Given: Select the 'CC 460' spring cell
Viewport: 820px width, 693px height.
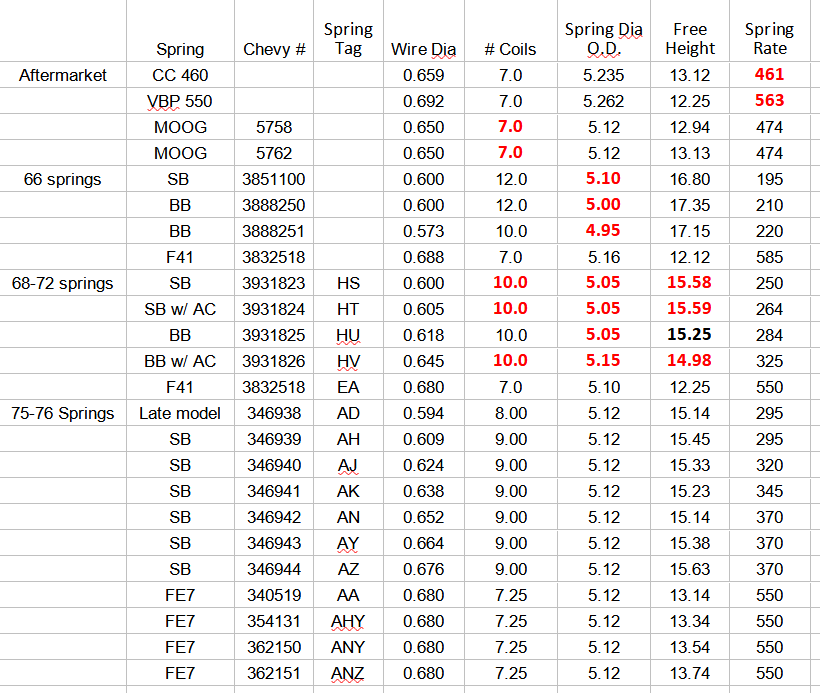Looking at the screenshot, I should tap(180, 75).
